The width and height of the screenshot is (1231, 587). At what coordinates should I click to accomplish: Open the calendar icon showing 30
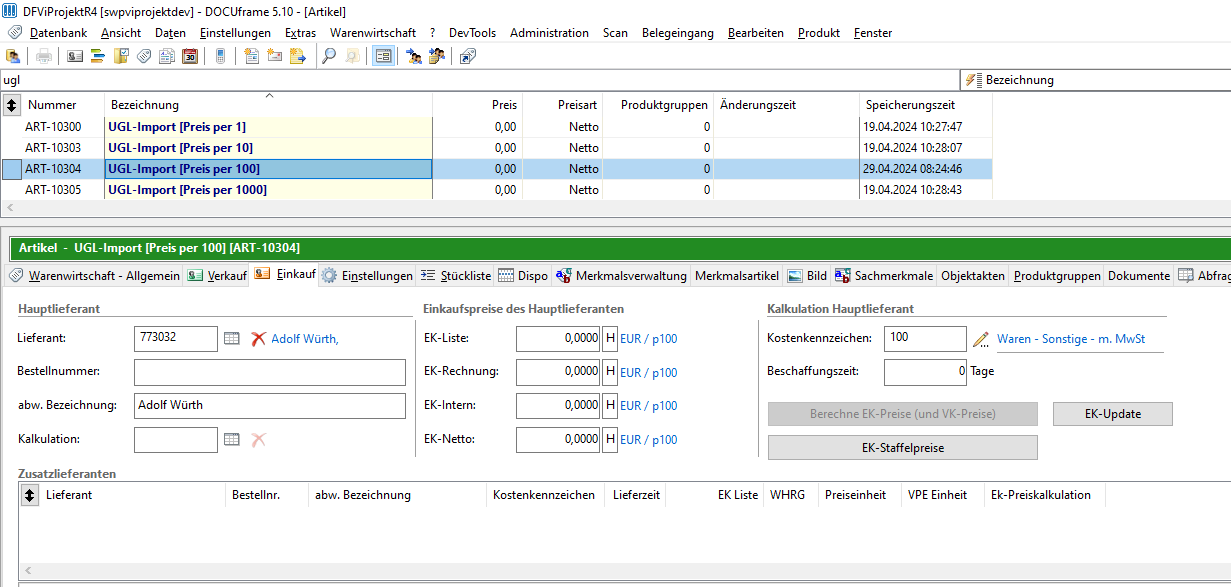point(190,56)
